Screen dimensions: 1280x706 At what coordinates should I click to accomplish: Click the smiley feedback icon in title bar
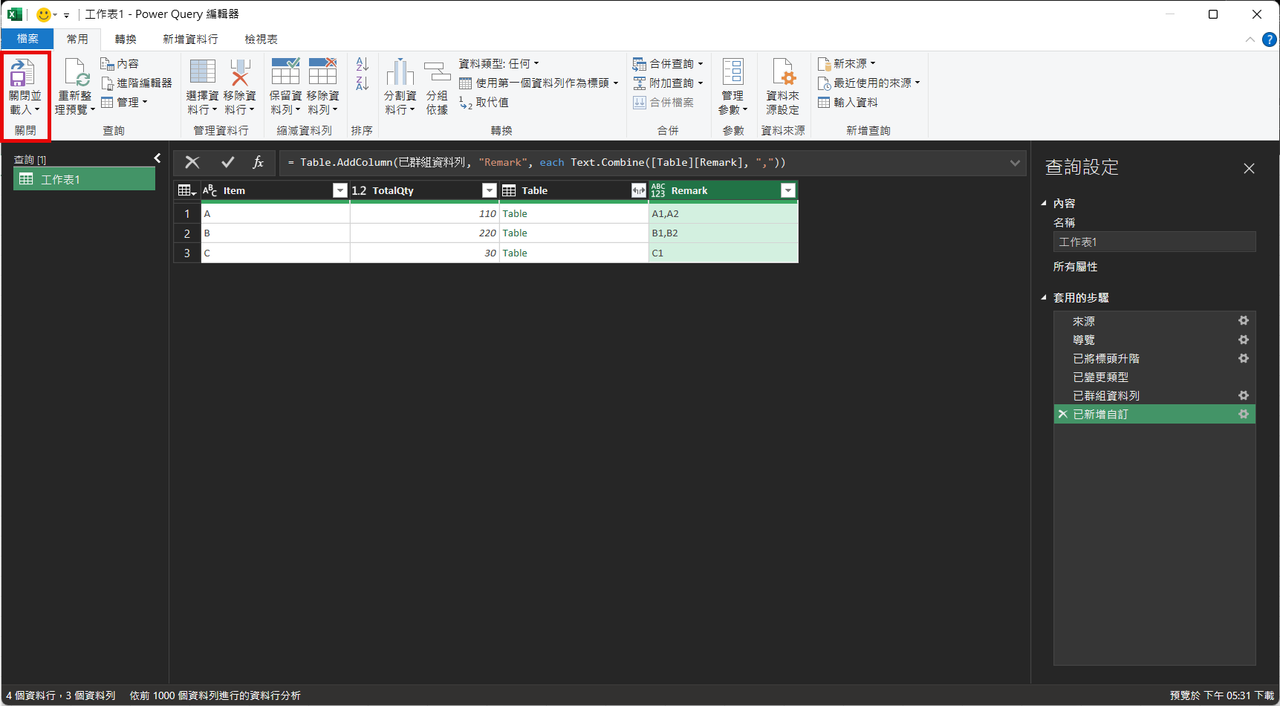(43, 15)
